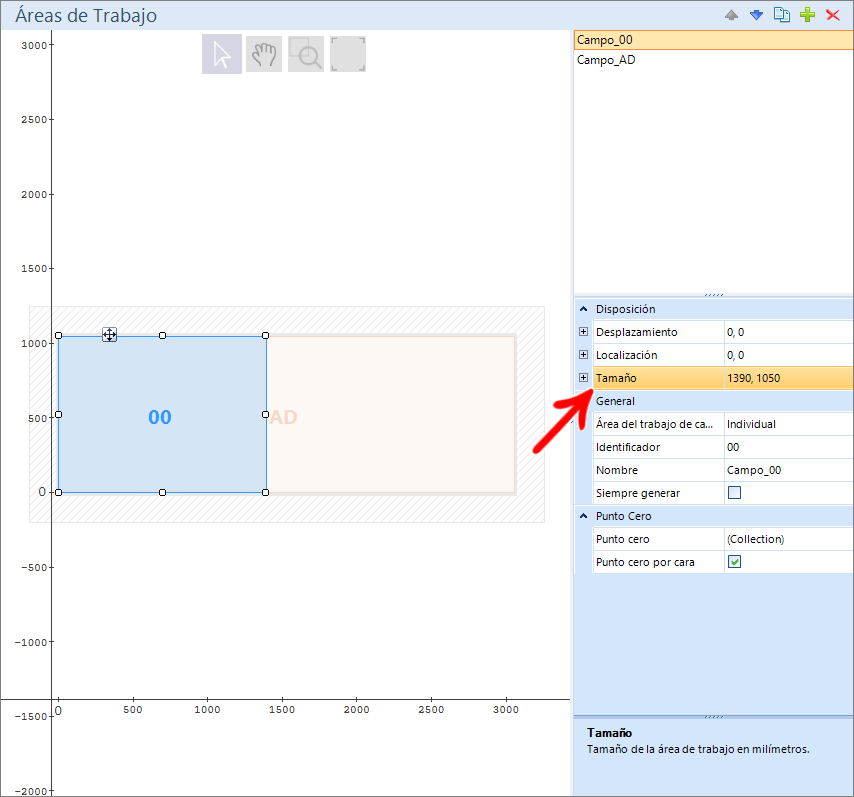Select the arrow pointer tool
Viewport: 854px width, 797px height.
(222, 55)
